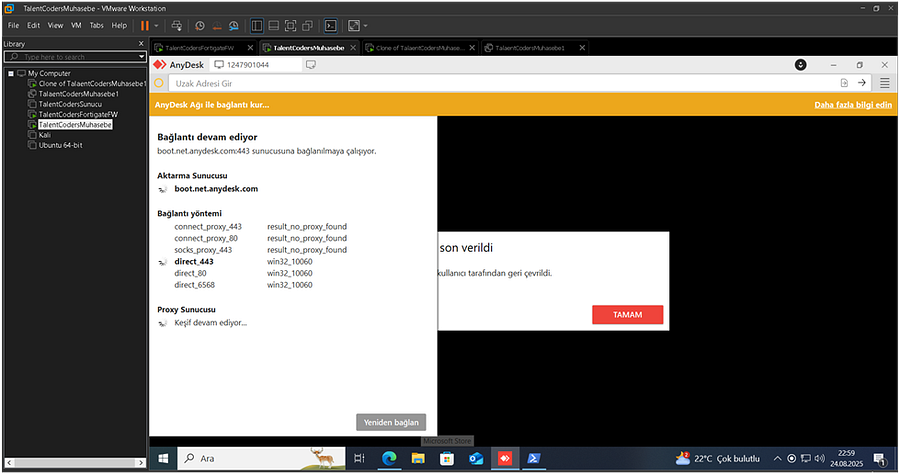
Task: Switch to Unity mode
Action: tap(308, 26)
